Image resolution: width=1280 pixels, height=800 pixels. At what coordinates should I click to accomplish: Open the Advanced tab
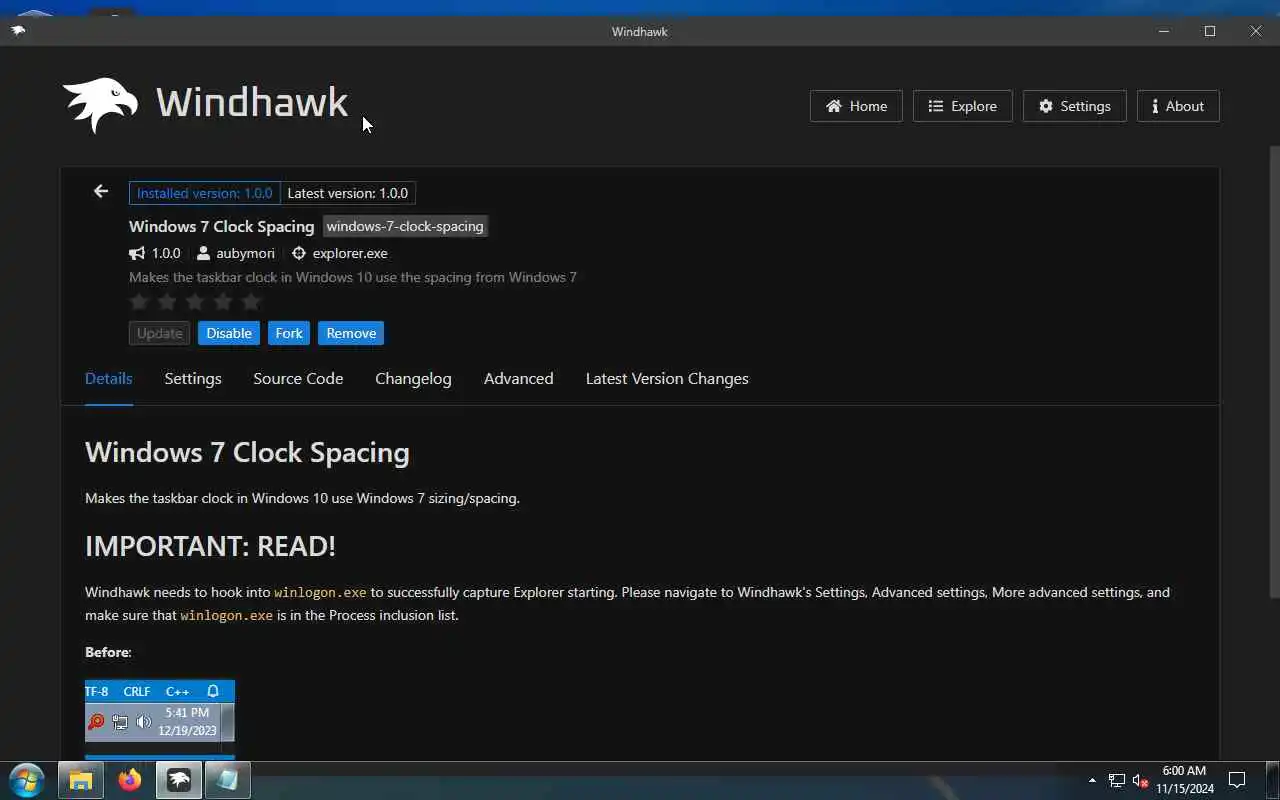(x=518, y=378)
